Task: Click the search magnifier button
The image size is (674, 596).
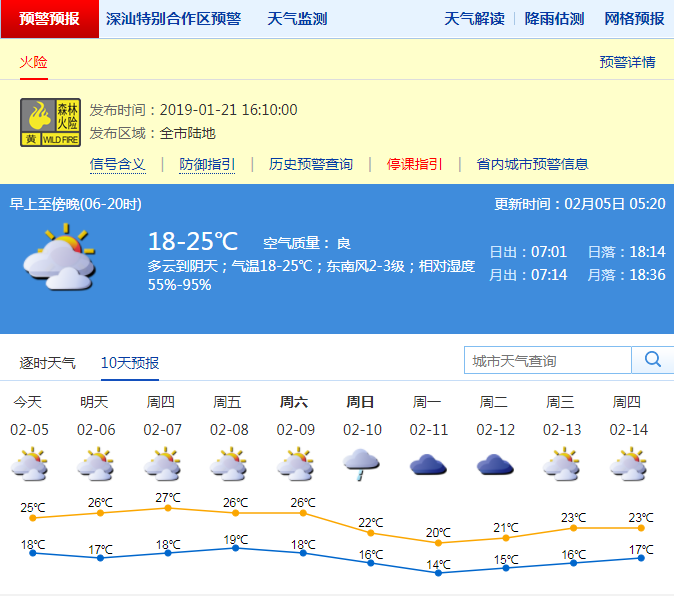Action: [653, 360]
